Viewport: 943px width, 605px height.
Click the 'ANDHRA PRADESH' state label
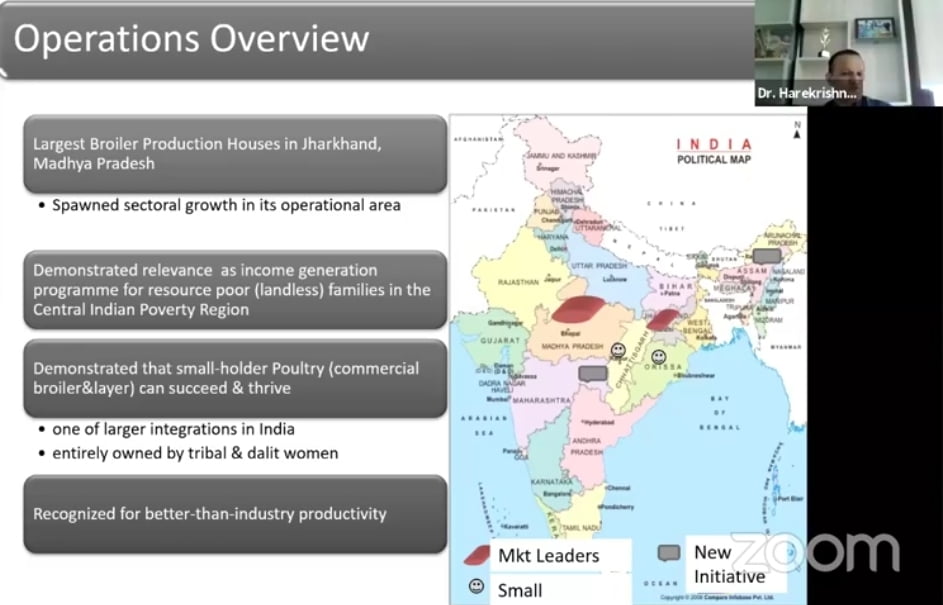pyautogui.click(x=586, y=446)
